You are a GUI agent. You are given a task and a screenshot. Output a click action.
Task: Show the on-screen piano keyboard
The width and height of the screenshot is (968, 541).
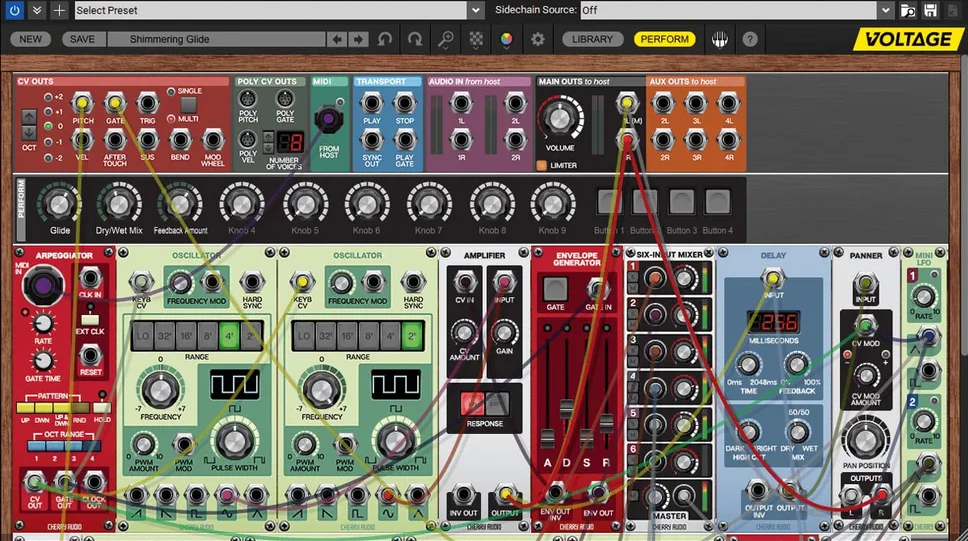coord(719,39)
